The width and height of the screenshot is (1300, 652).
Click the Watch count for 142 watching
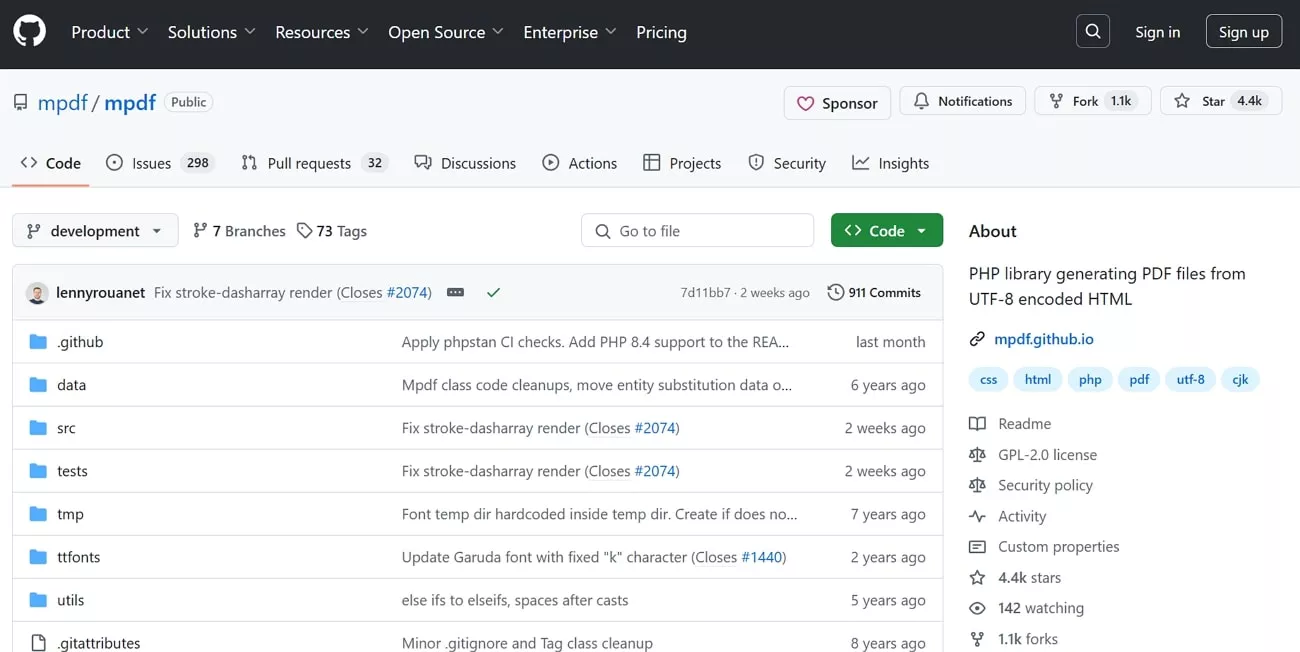click(x=1040, y=607)
